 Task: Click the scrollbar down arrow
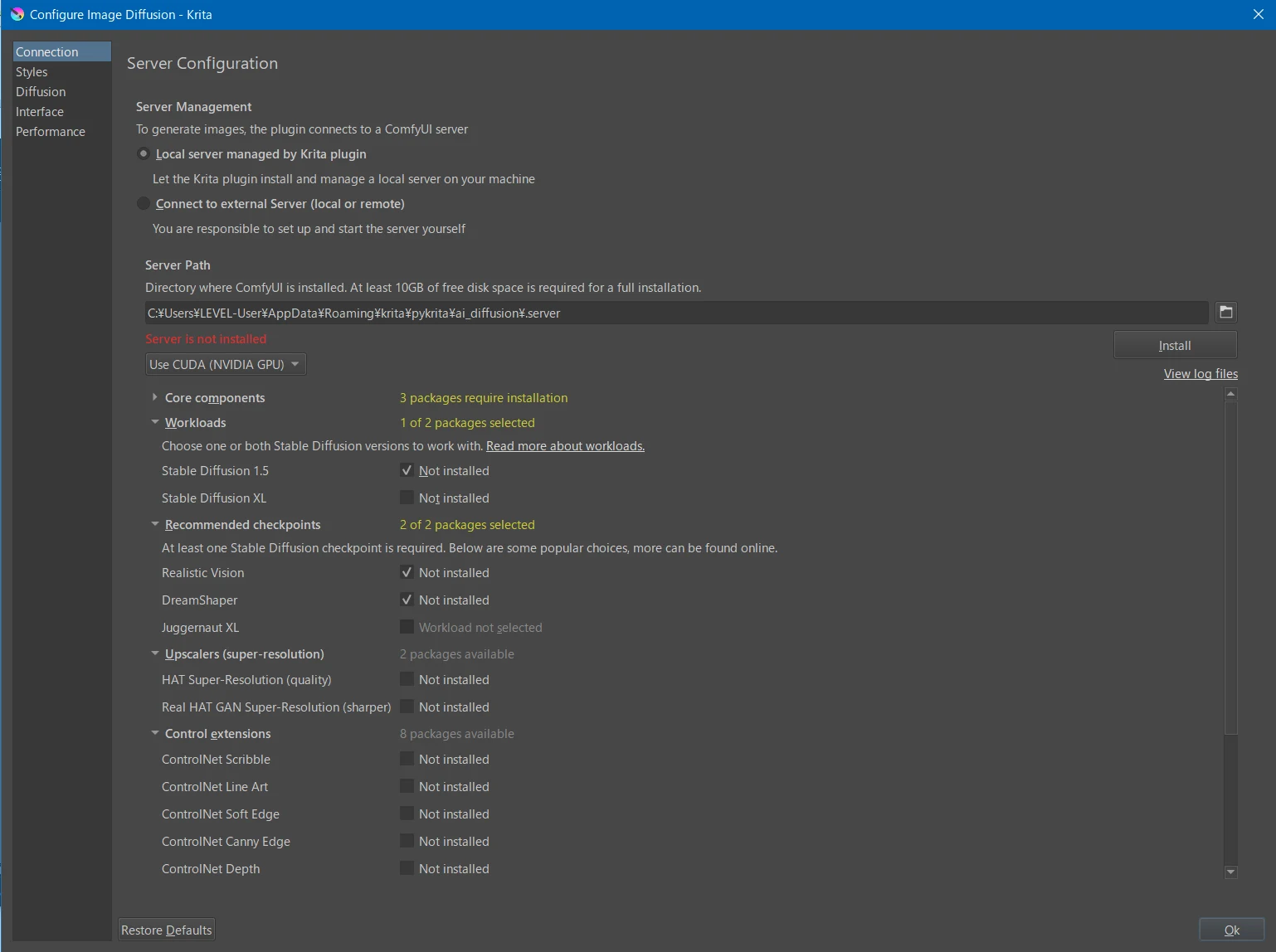[x=1231, y=872]
